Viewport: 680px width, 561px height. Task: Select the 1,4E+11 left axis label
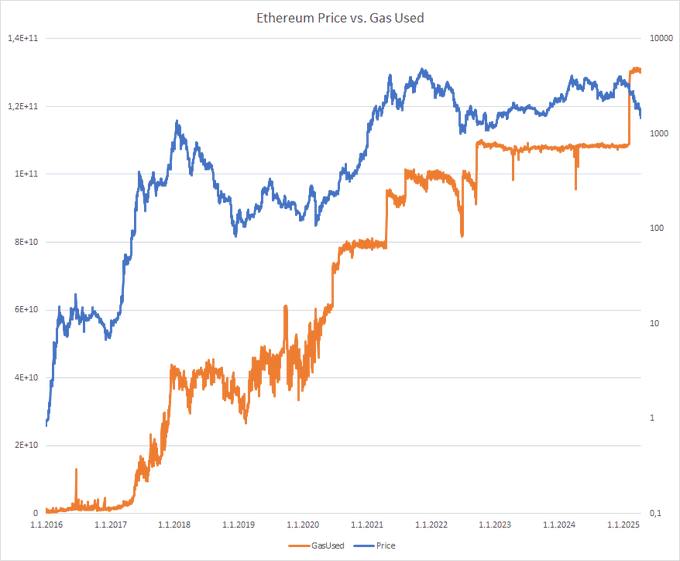[23, 38]
